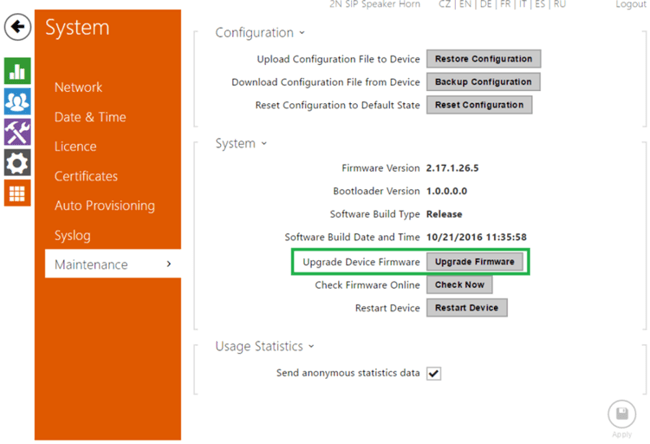Switch language to DE
The height and width of the screenshot is (444, 650).
(x=486, y=4)
